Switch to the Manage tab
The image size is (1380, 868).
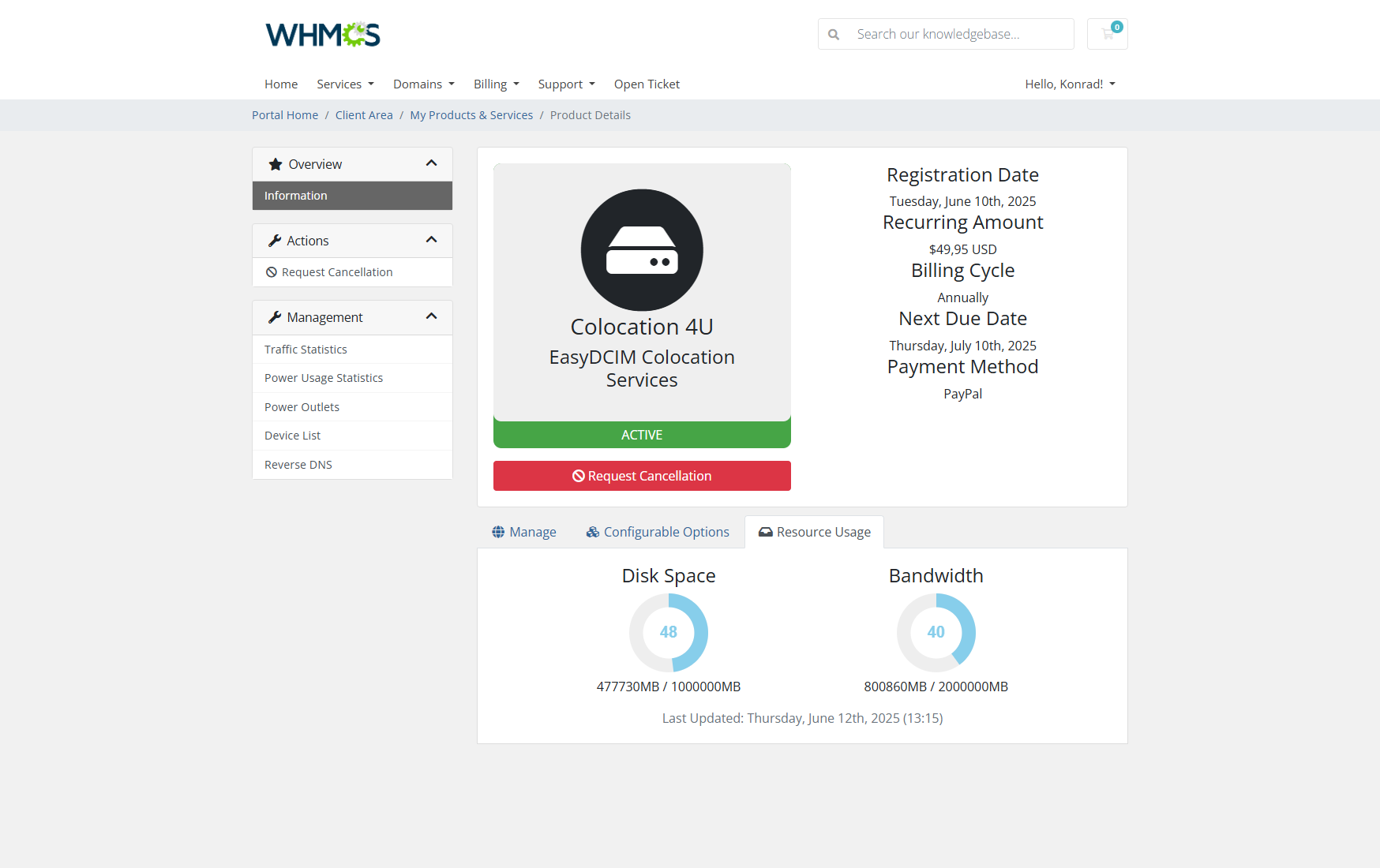pos(524,532)
